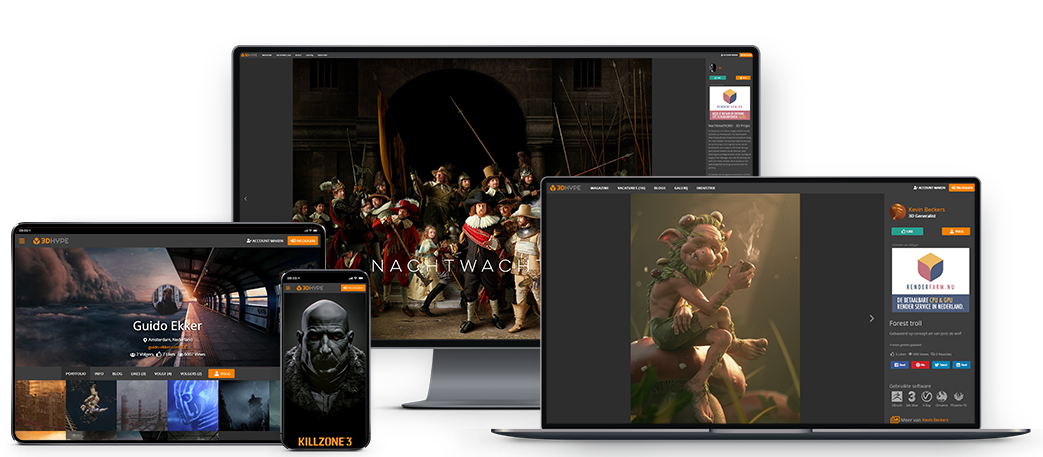Click Guido Ekker's round profile photo
Image resolution: width=1043 pixels, height=457 pixels.
pos(167,299)
